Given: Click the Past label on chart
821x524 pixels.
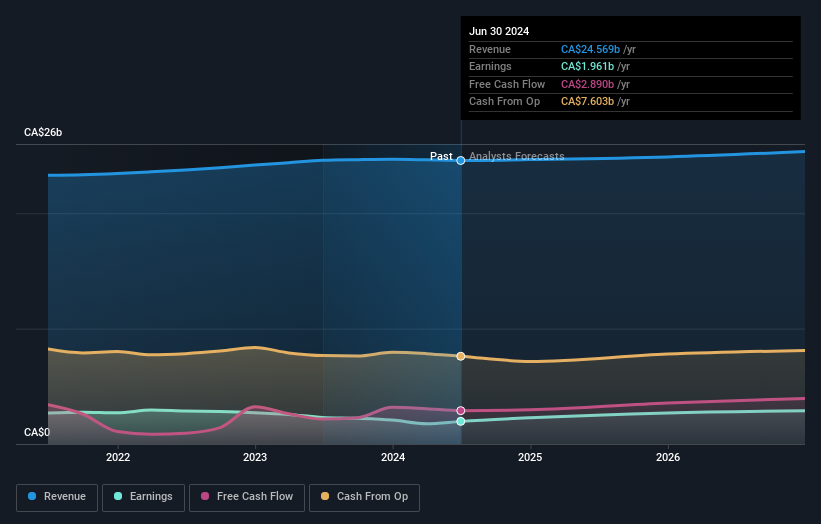Looking at the screenshot, I should pos(441,156).
